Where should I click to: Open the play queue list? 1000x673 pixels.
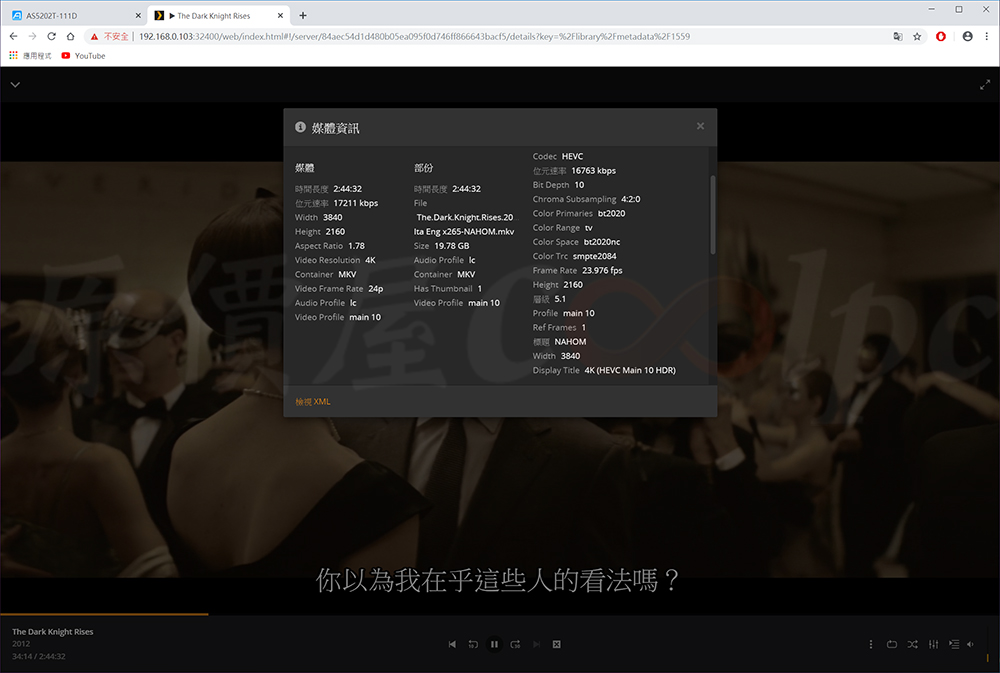point(954,644)
